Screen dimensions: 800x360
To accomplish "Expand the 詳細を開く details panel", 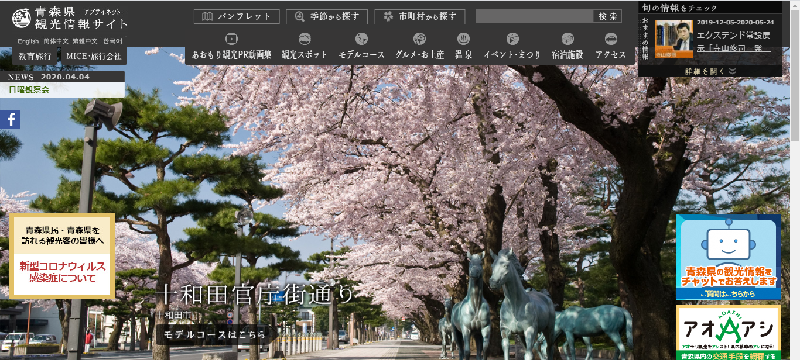I will (x=710, y=71).
